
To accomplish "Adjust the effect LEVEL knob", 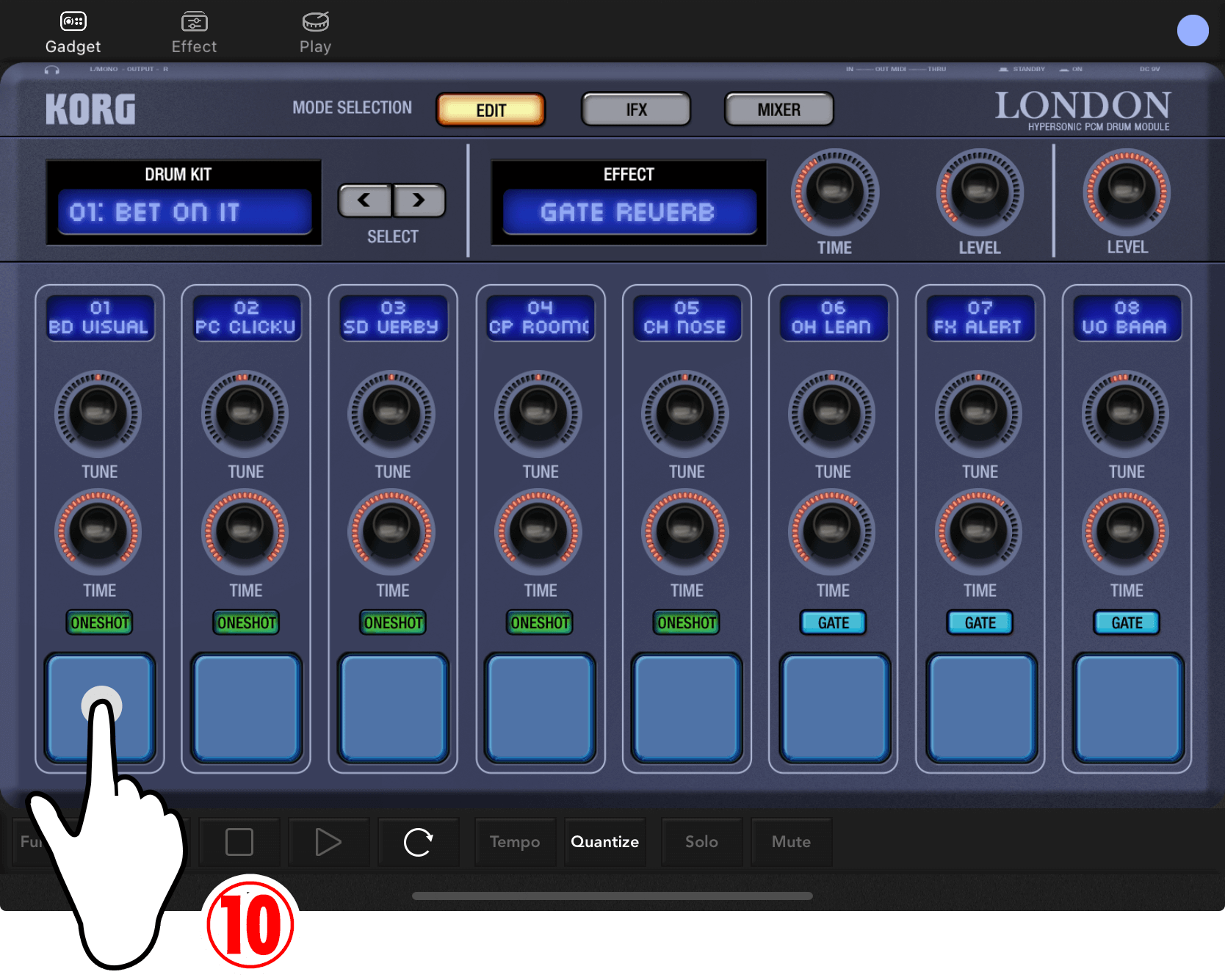I will coord(980,192).
